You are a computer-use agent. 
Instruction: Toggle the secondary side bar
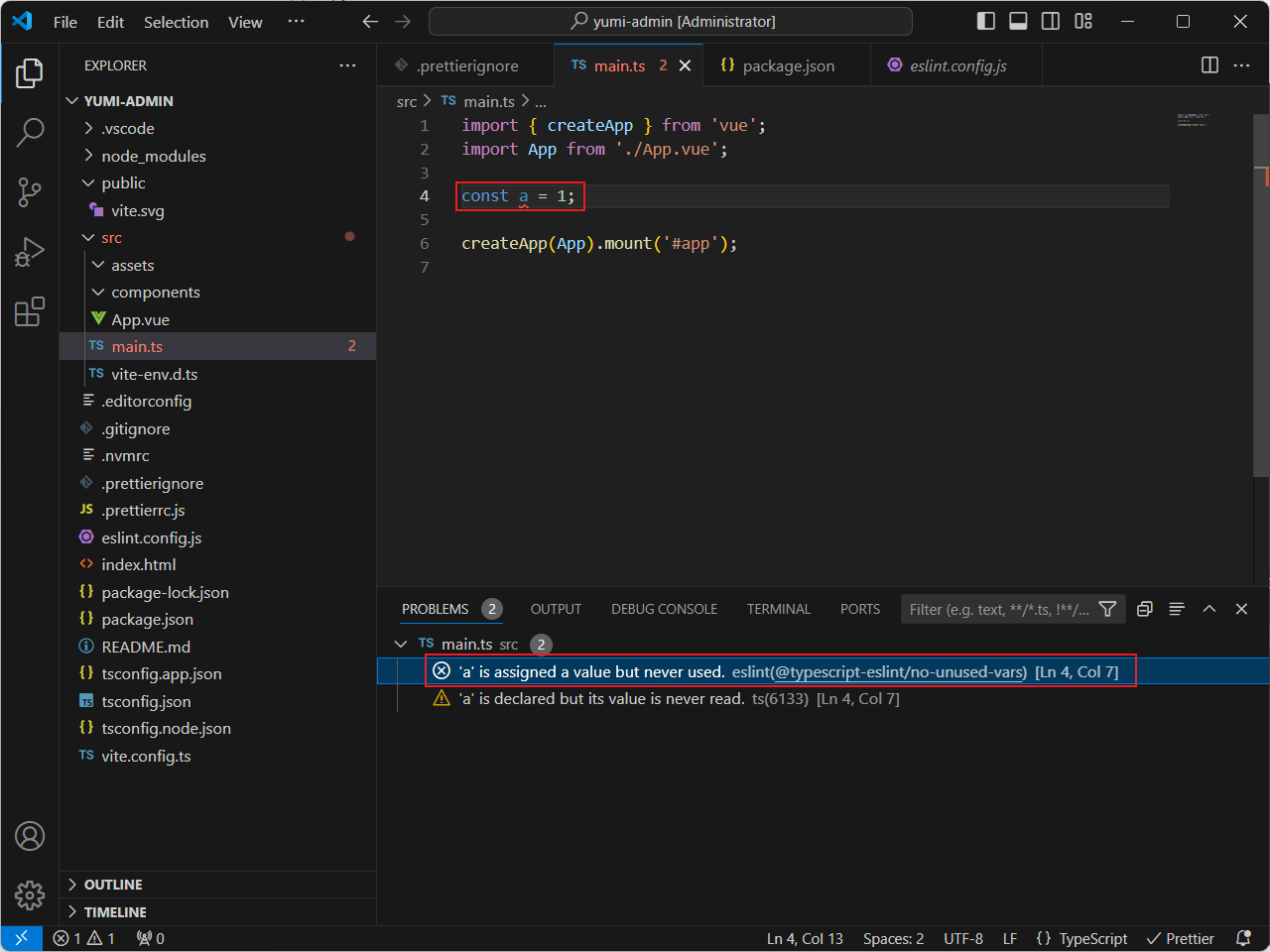pos(1051,21)
